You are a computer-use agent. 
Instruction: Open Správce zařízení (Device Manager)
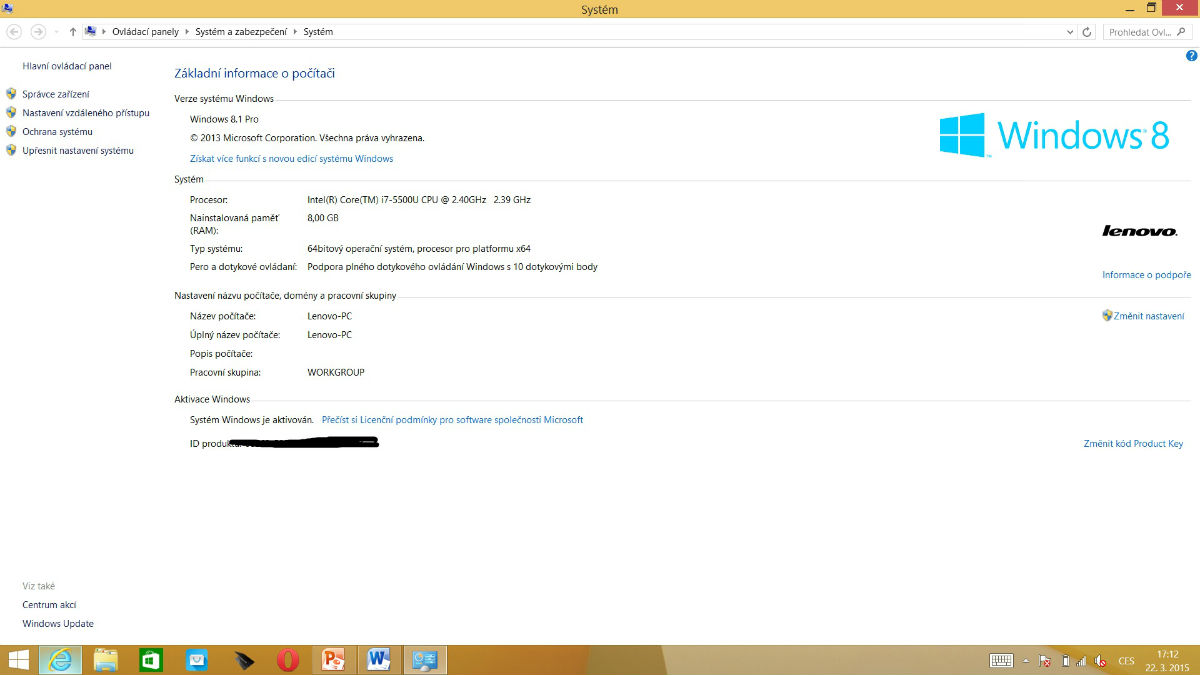(56, 94)
